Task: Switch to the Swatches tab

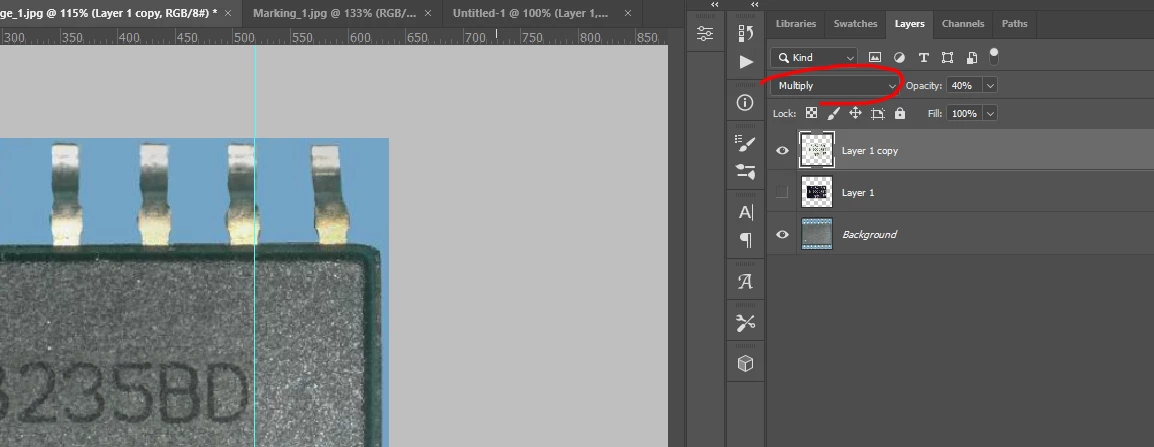Action: (855, 24)
